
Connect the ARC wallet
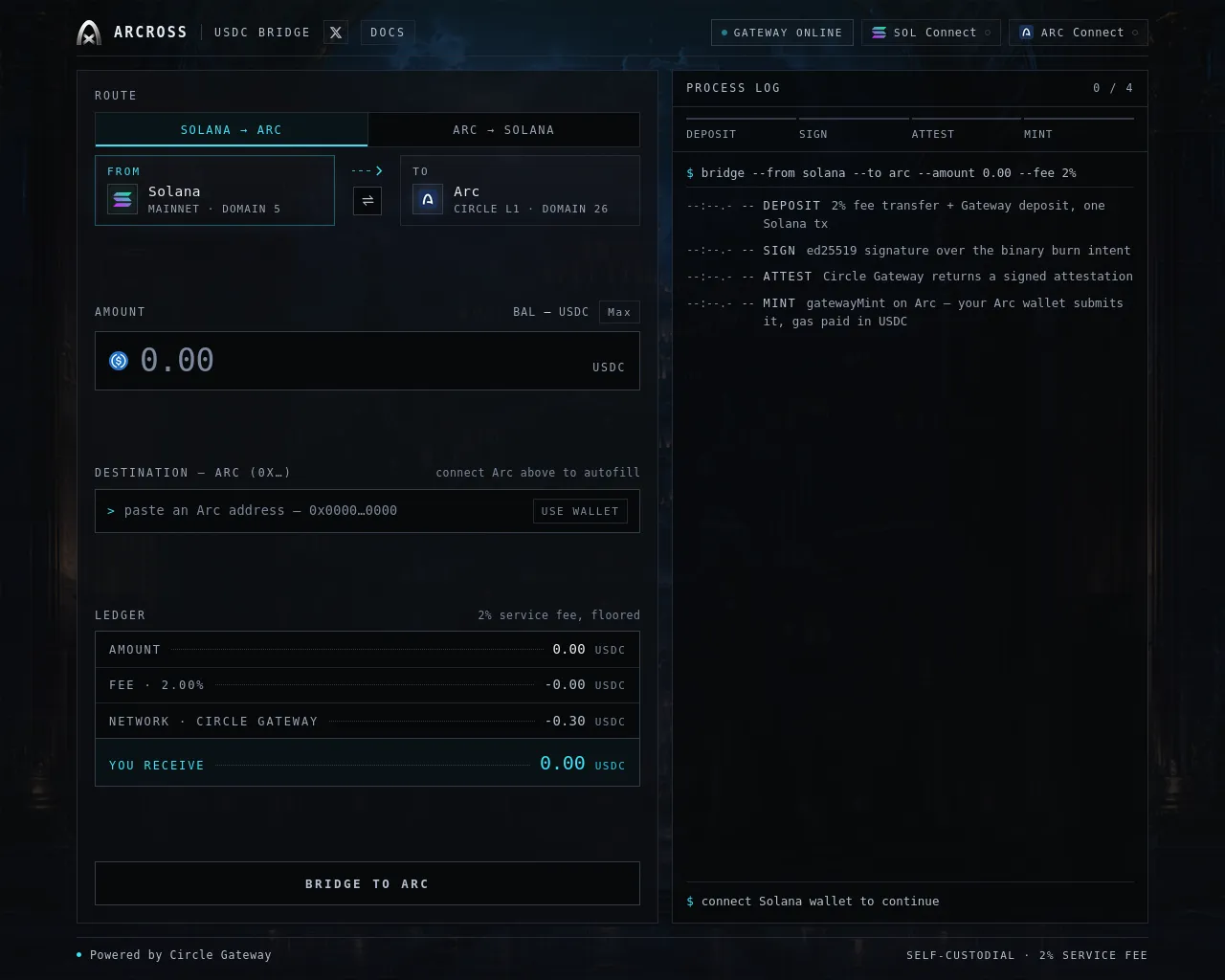point(1079,33)
